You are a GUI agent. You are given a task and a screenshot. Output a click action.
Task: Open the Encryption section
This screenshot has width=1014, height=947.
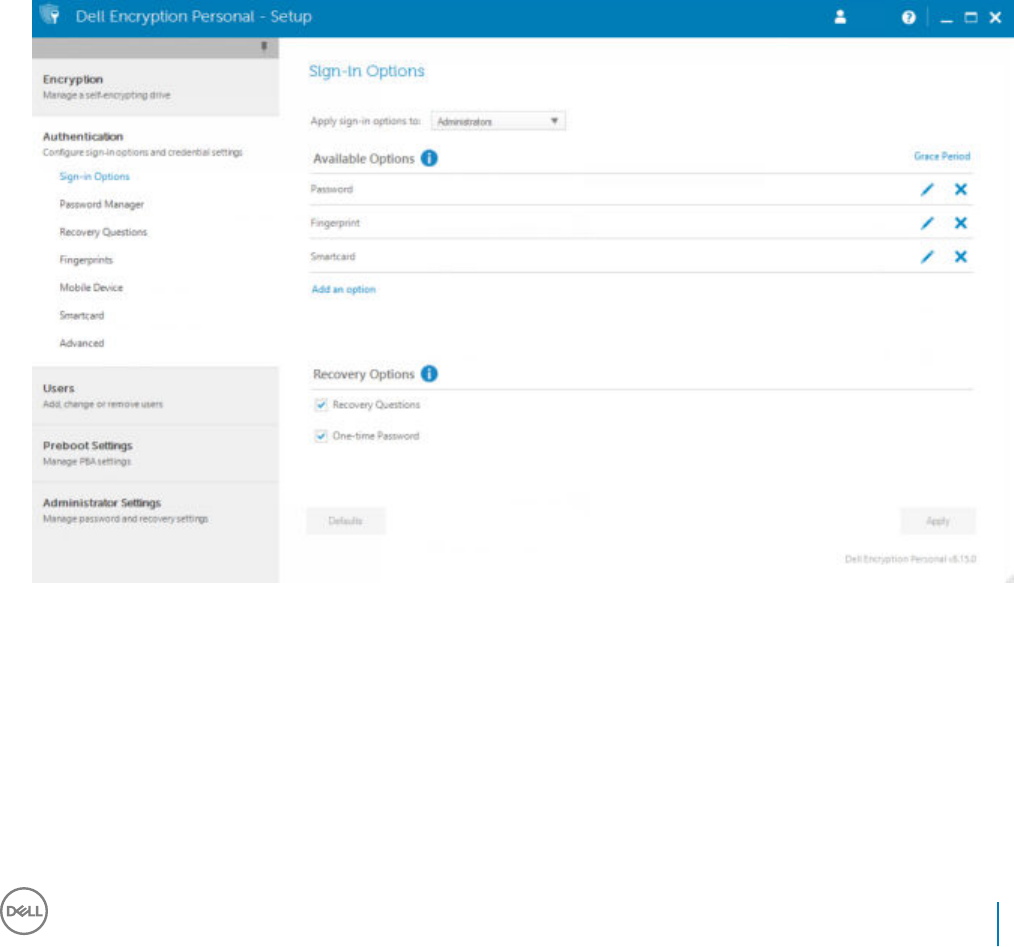[x=155, y=87]
